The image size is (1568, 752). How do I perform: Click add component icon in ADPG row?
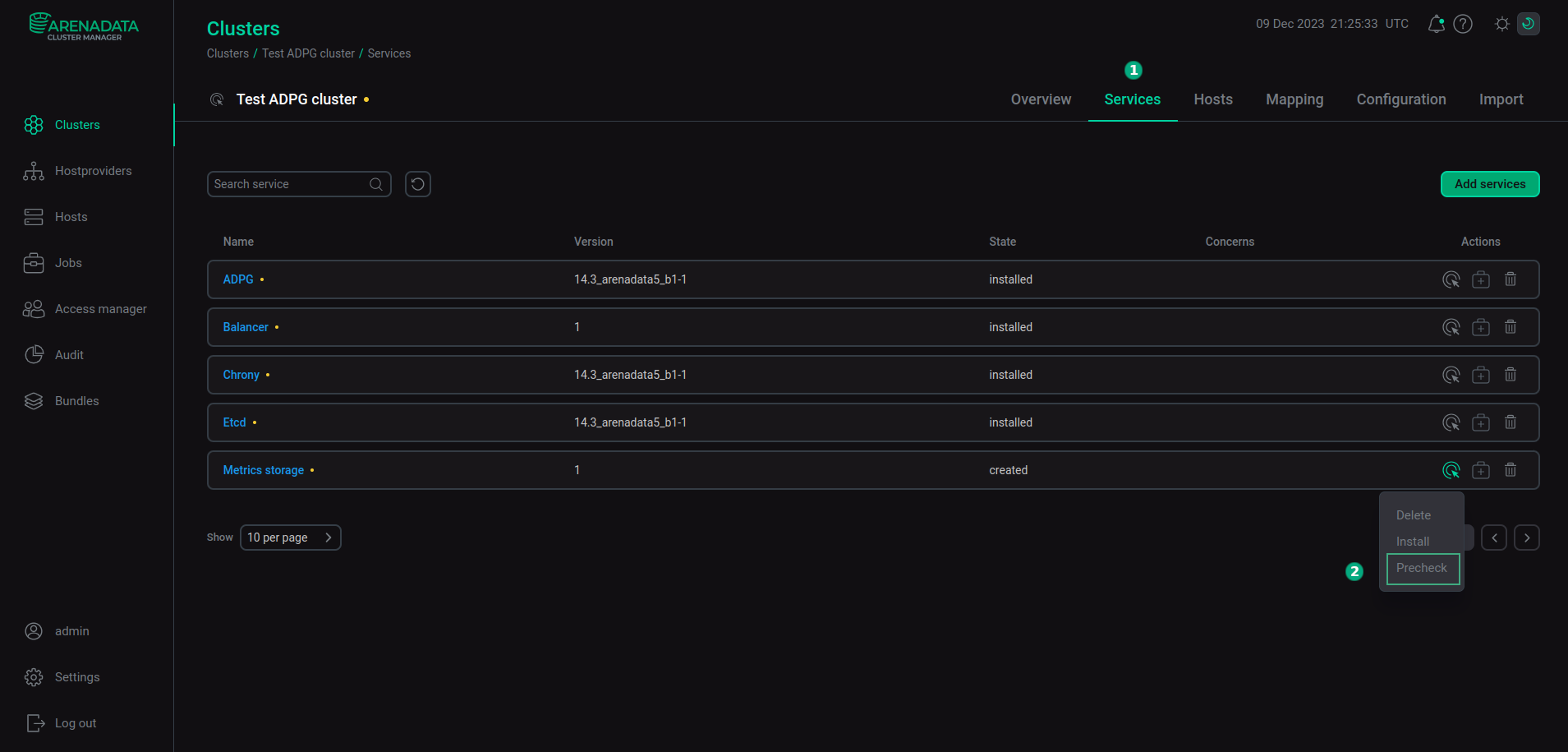(x=1481, y=279)
